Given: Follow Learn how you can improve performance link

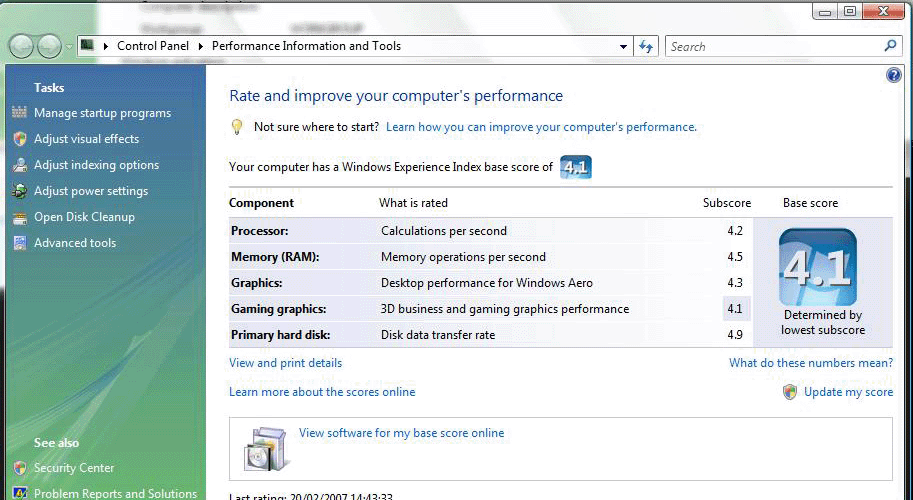Looking at the screenshot, I should coord(541,127).
